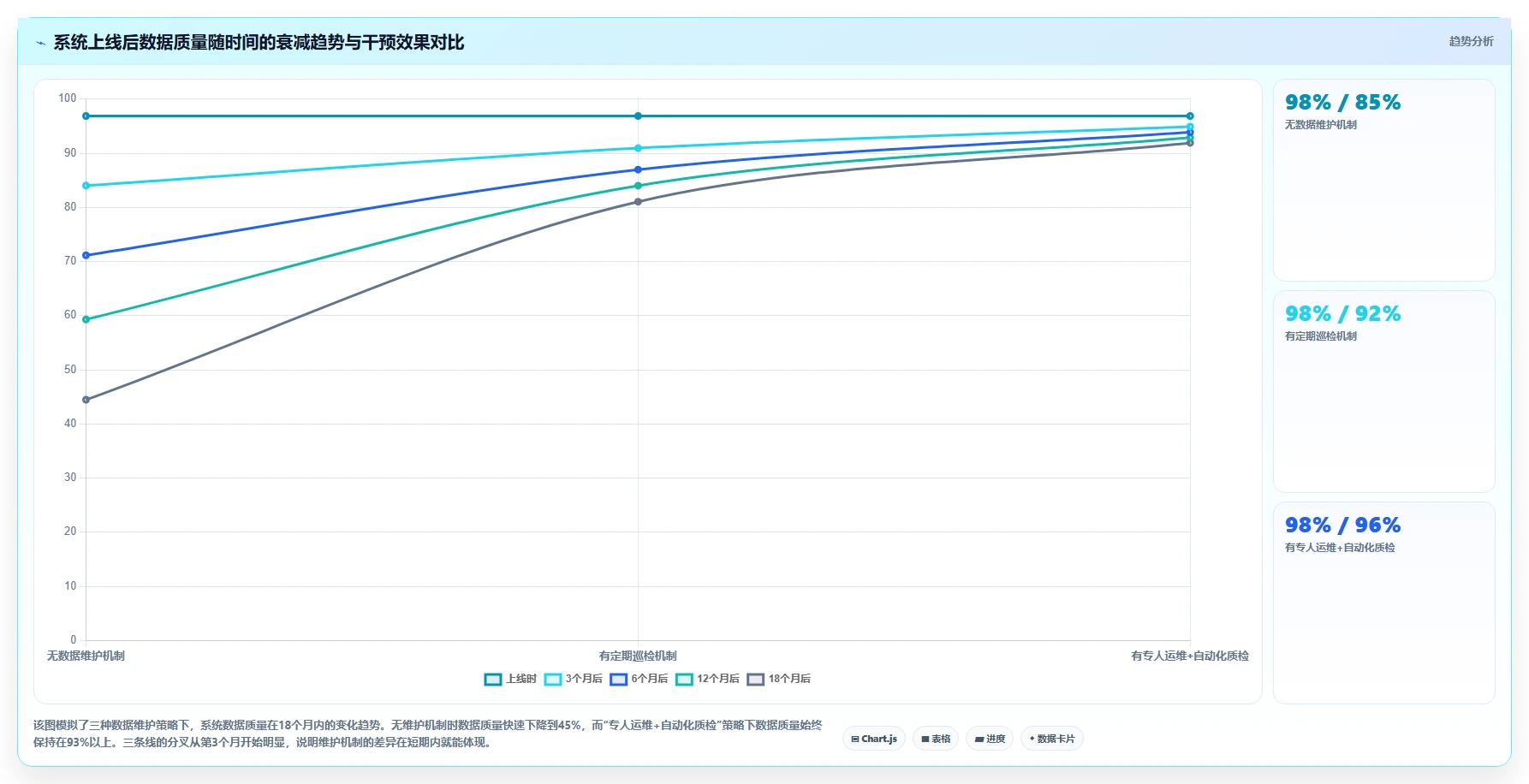Select the 18个月后 data point at 无数据维护机制

86,400
